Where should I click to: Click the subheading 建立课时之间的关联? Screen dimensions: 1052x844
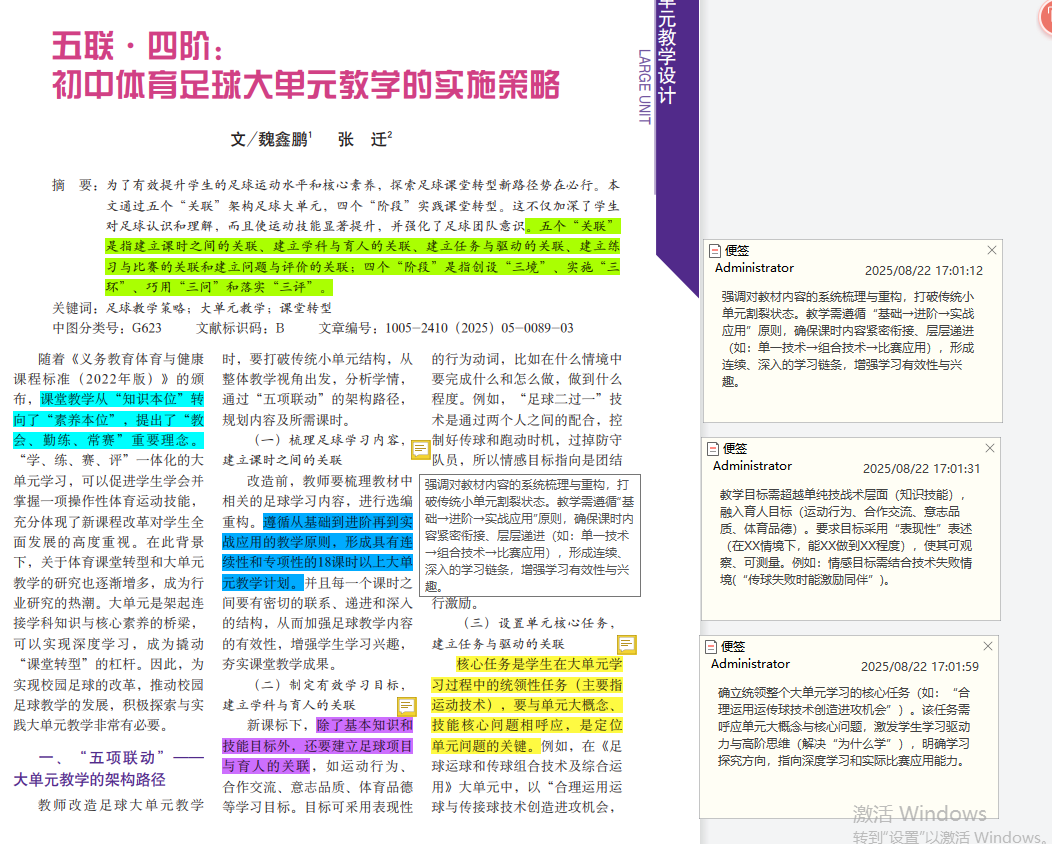pos(282,460)
